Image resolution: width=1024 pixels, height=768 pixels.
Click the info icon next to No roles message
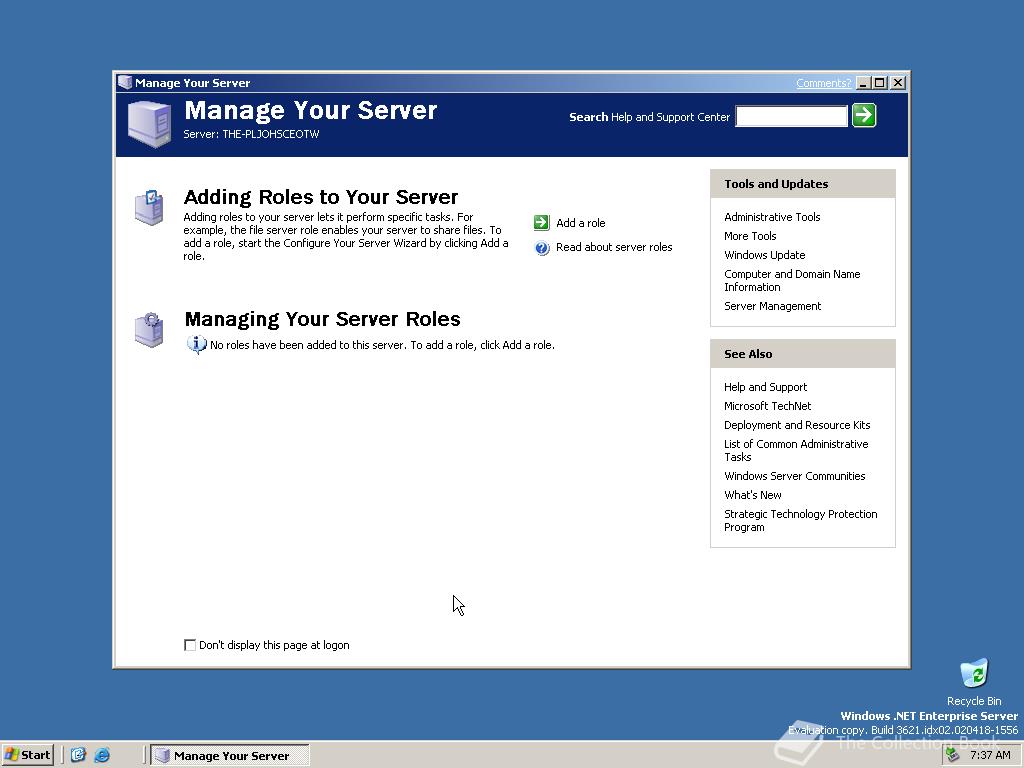196,344
